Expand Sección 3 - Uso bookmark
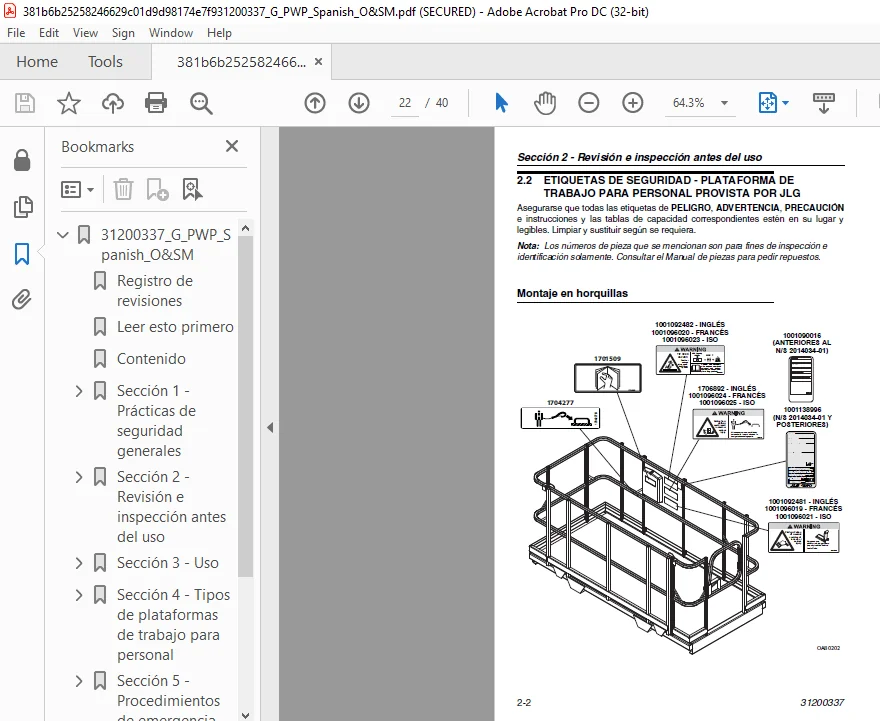This screenshot has width=880, height=721. point(79,563)
